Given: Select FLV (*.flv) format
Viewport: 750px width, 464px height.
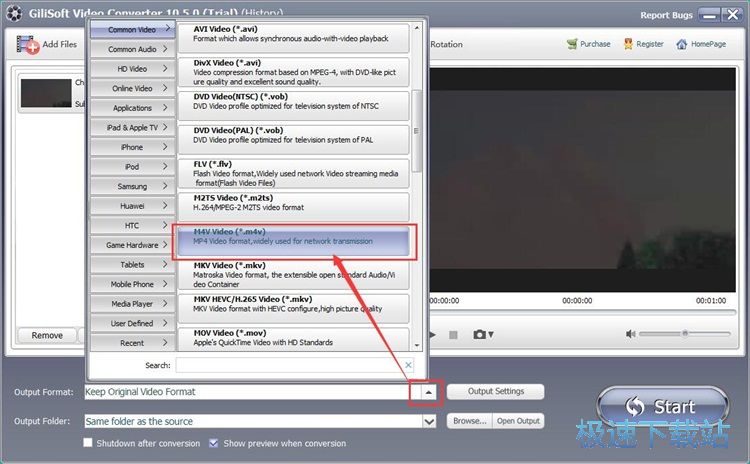Looking at the screenshot, I should [294, 173].
